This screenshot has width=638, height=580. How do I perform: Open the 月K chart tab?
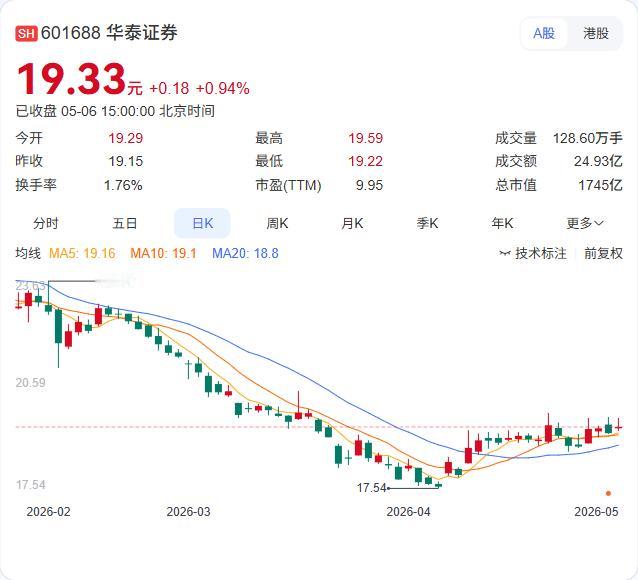point(352,223)
